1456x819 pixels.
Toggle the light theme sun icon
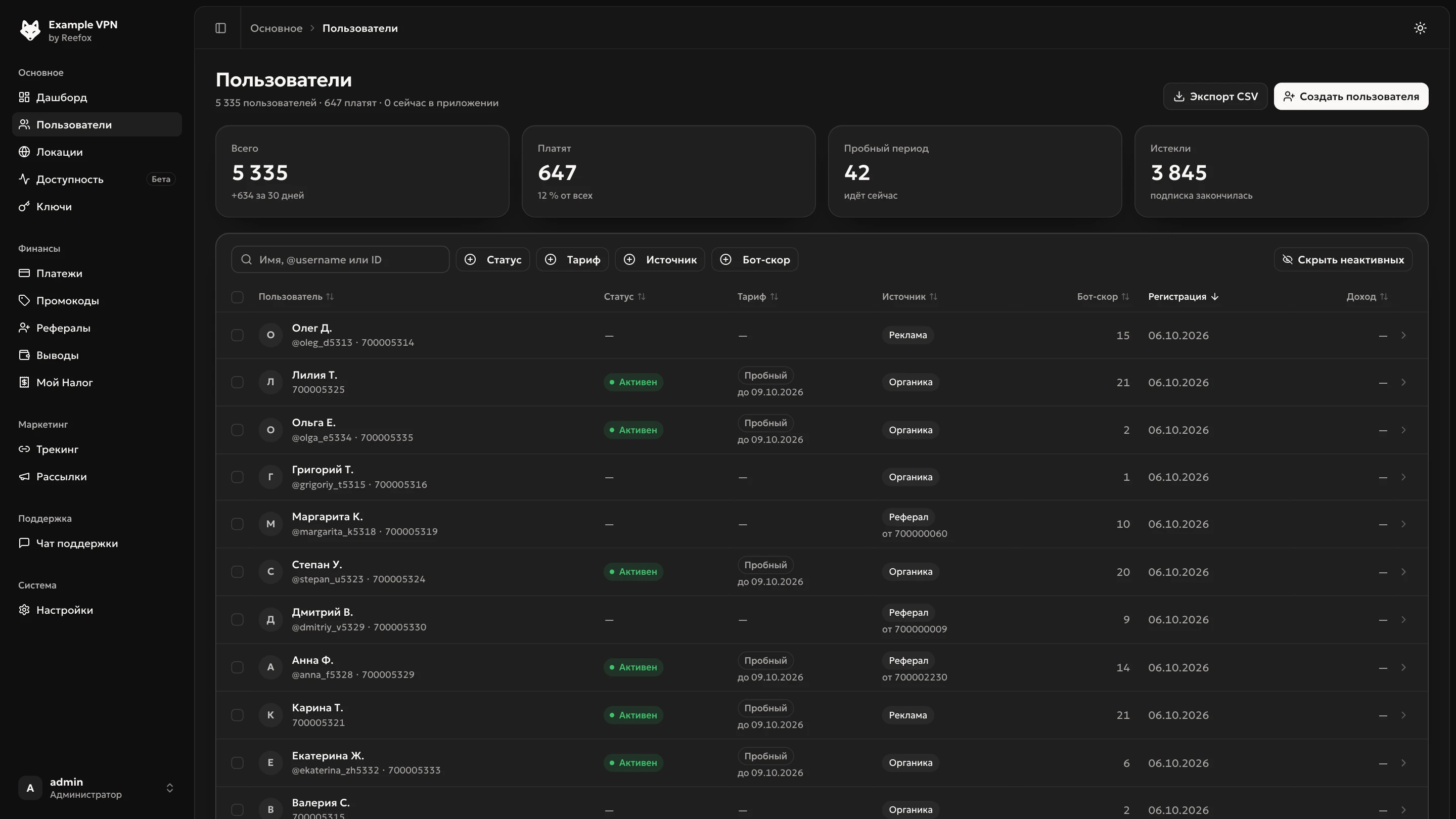coord(1420,28)
